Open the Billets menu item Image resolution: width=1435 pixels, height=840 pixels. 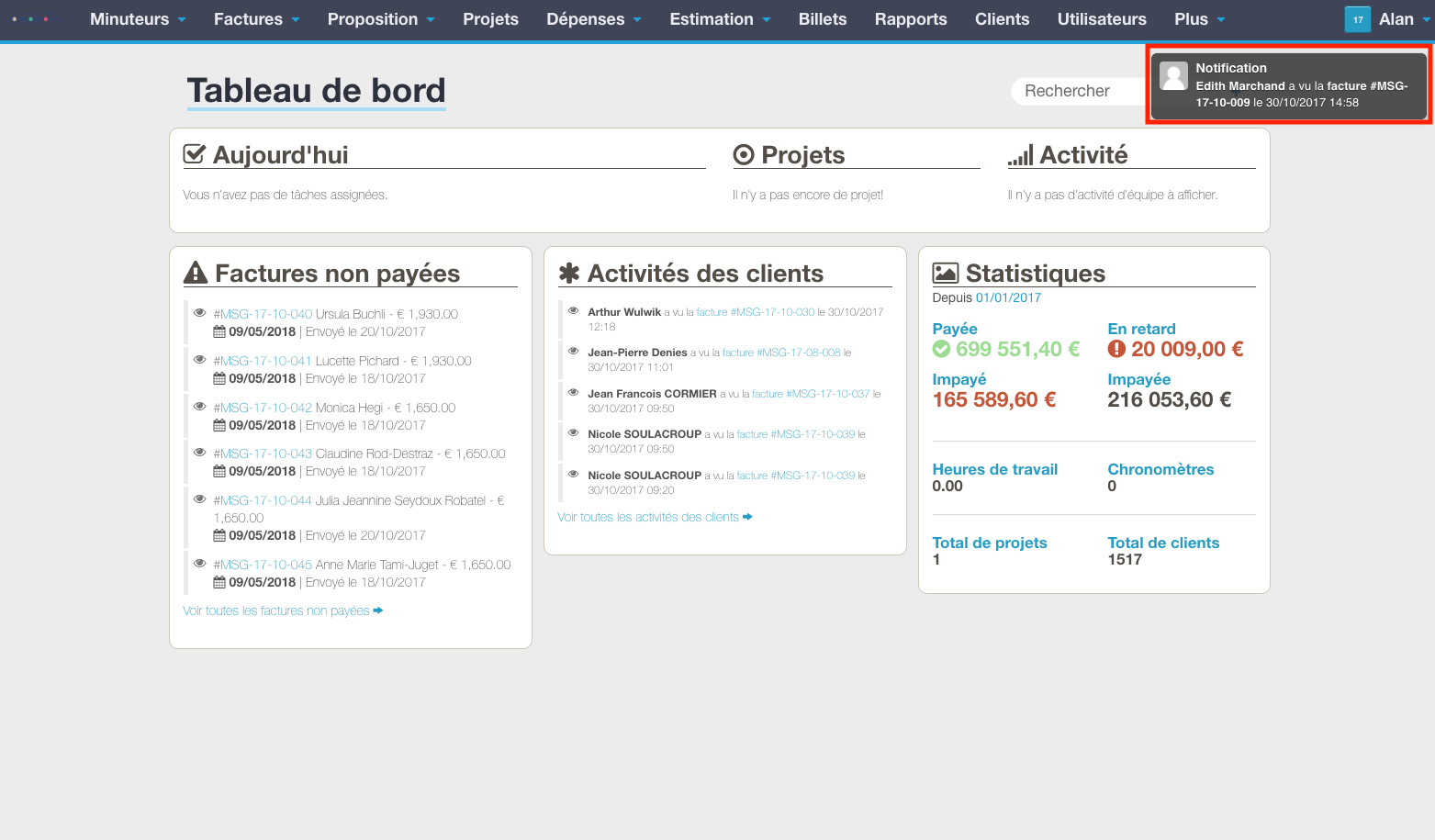point(823,19)
